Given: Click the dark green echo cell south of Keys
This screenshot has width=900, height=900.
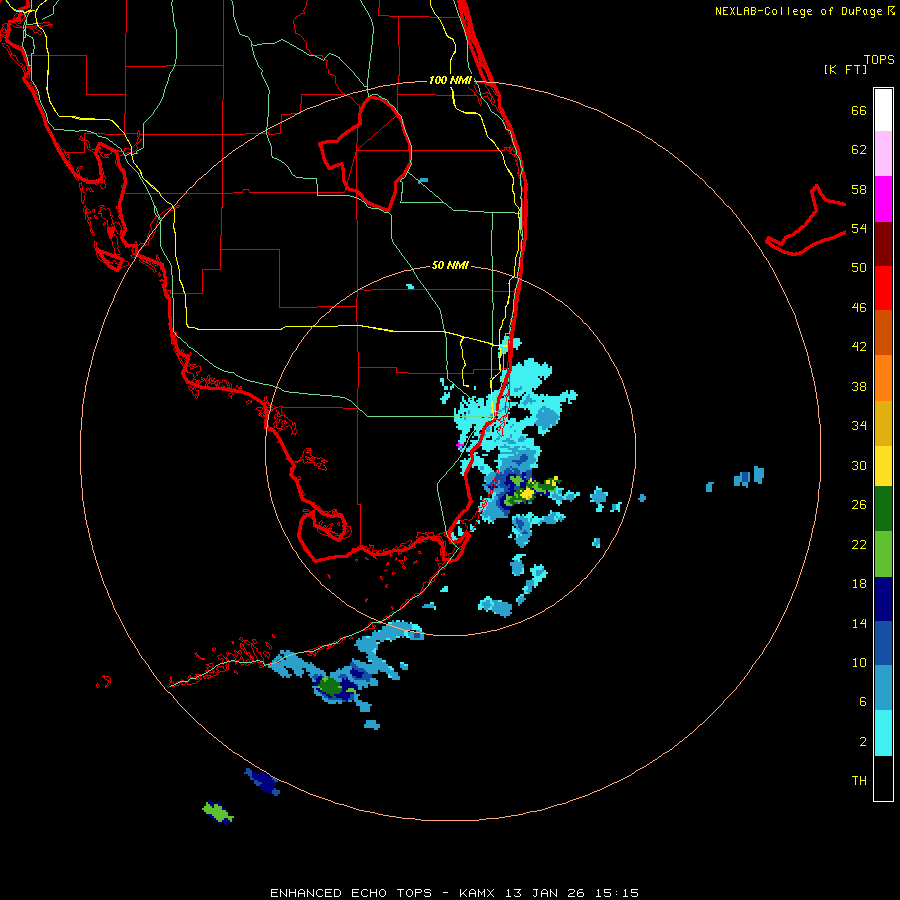Looking at the screenshot, I should click(x=329, y=685).
